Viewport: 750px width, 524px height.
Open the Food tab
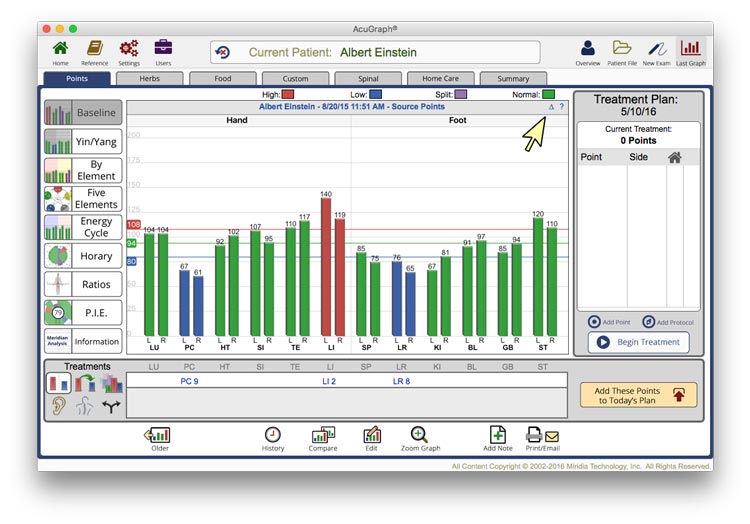coord(222,78)
